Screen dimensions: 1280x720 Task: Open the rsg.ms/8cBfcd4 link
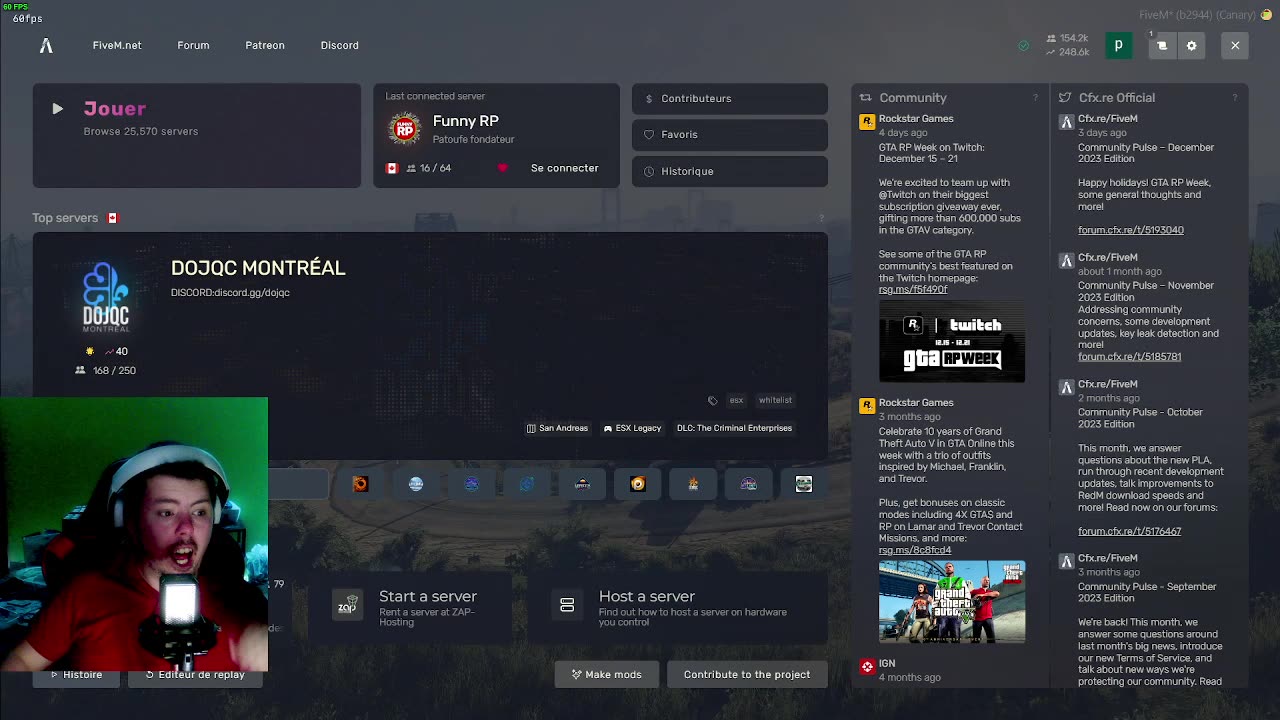point(915,550)
